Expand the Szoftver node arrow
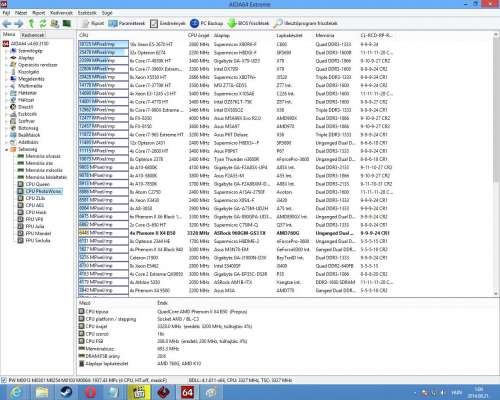The width and height of the screenshot is (500, 400). 6,121
